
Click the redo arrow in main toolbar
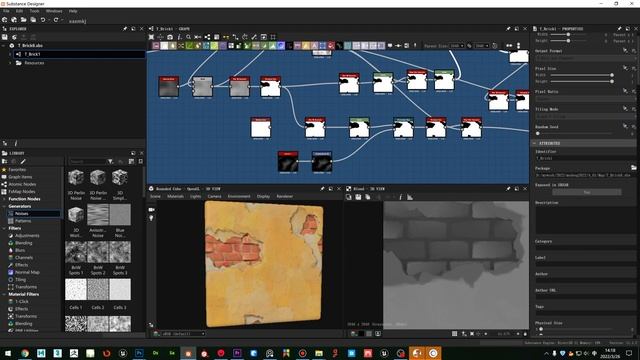coord(56,20)
